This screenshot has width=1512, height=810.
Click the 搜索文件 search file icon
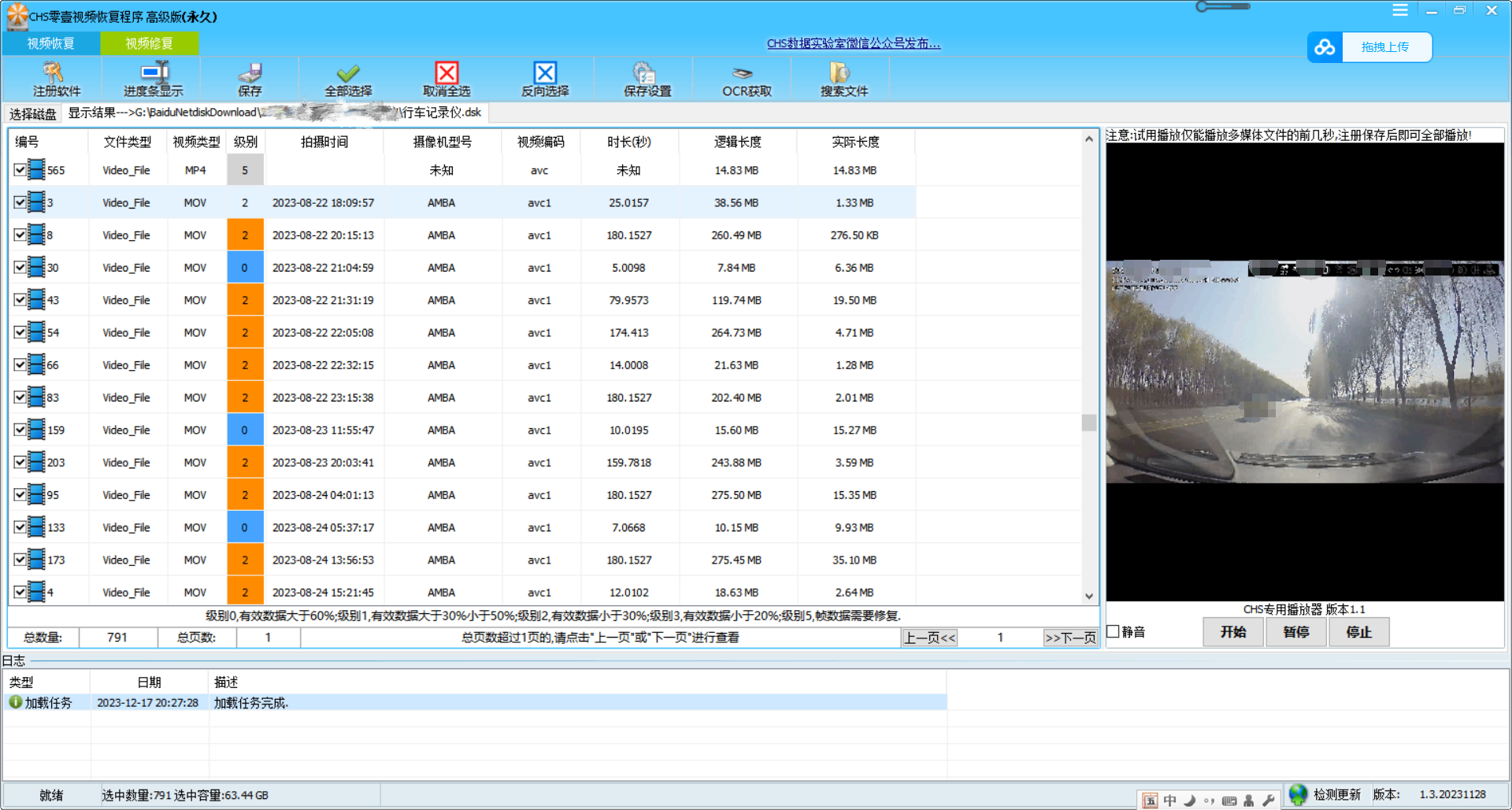click(839, 72)
